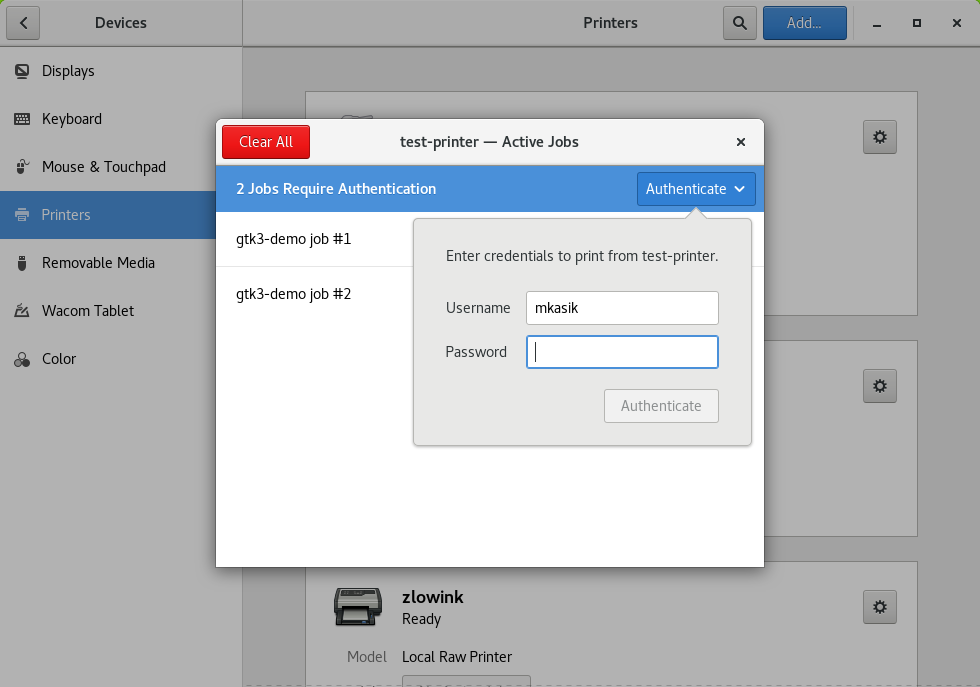
Task: Click the Authenticate button in the popover
Action: click(x=661, y=406)
